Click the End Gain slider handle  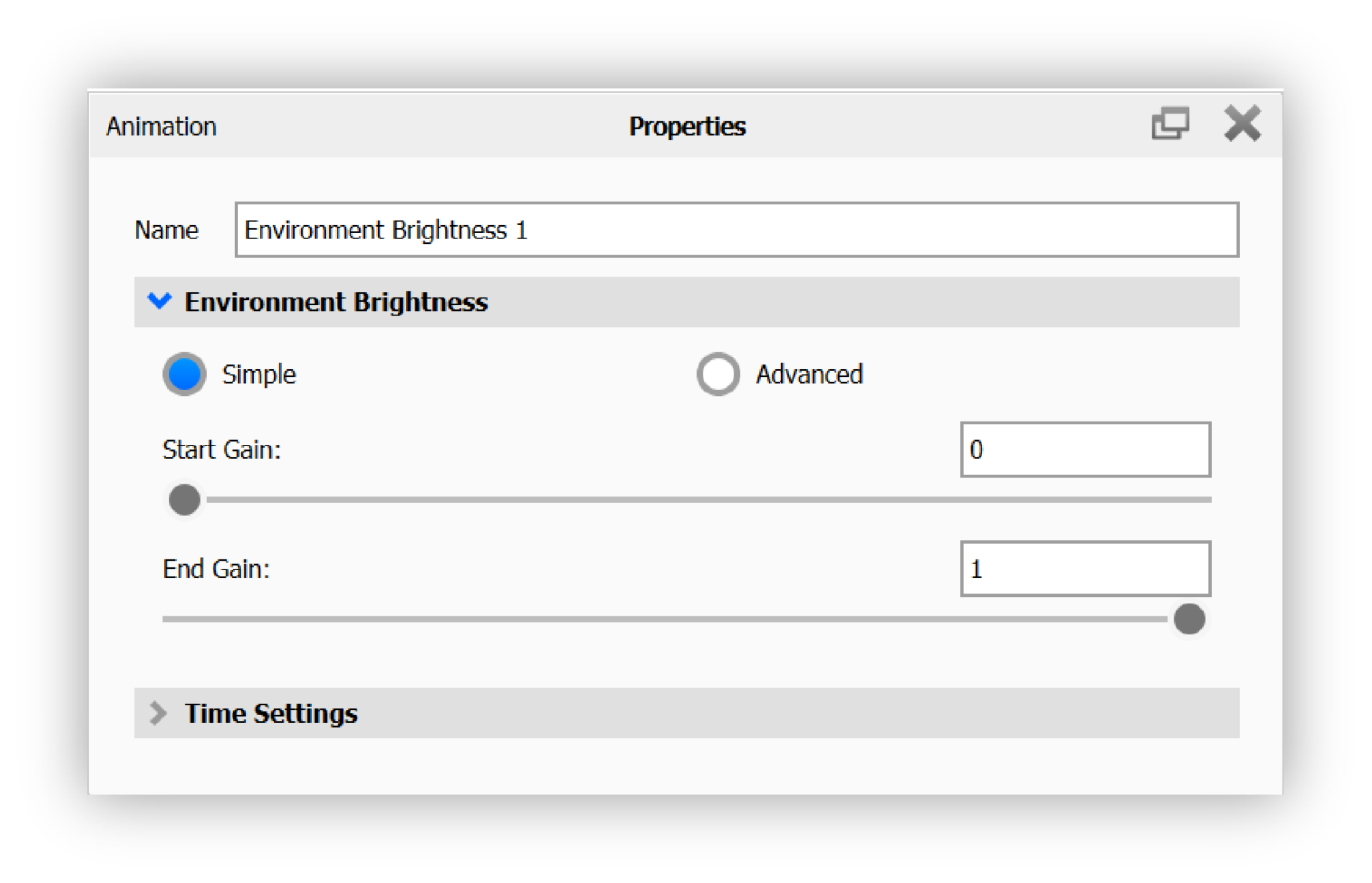coord(1189,620)
